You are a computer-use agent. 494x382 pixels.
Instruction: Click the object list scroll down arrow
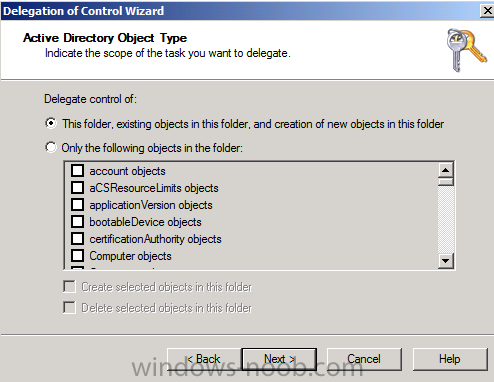coord(446,260)
